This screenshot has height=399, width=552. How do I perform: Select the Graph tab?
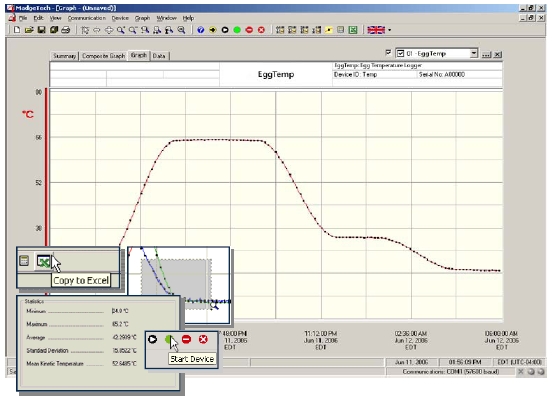coord(138,55)
